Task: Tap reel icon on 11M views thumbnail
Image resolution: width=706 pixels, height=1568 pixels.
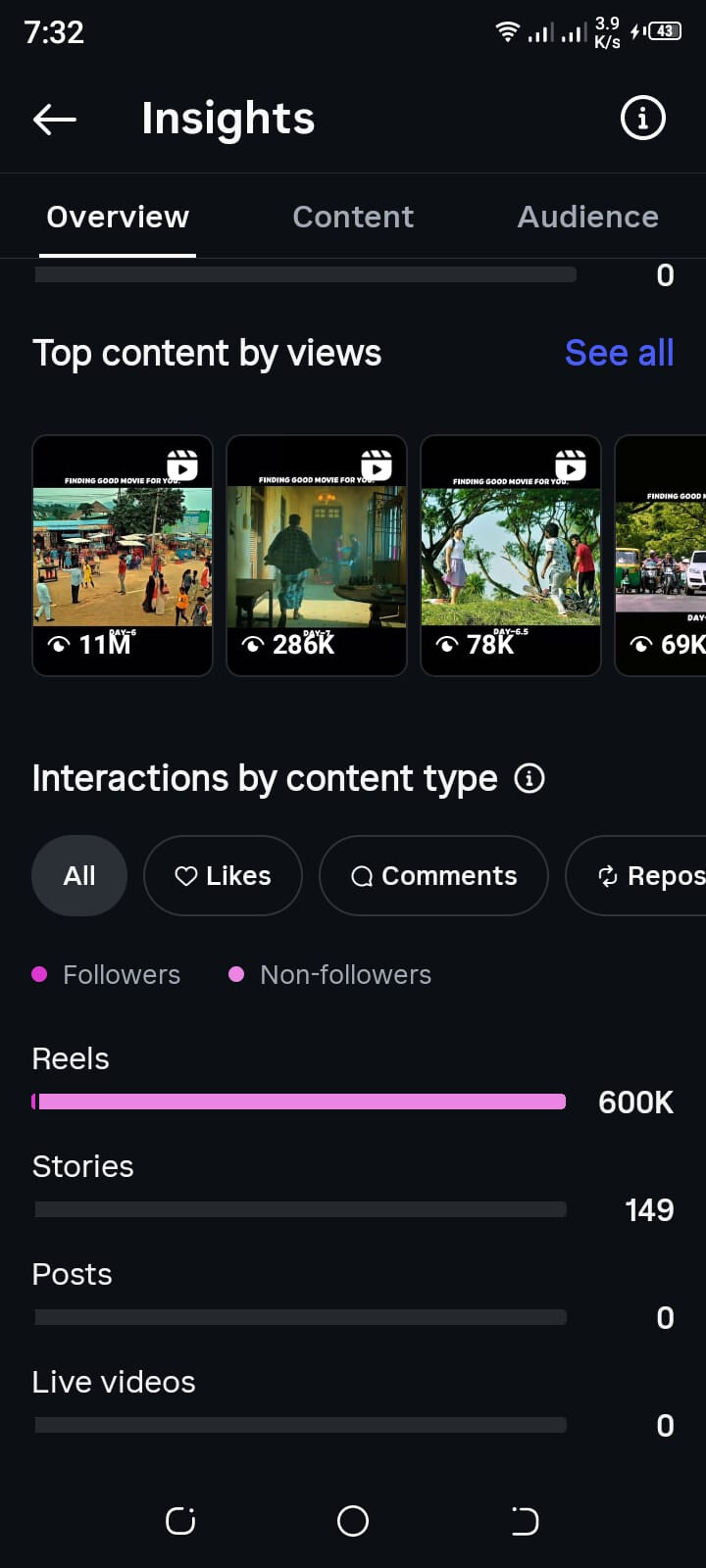Action: [182, 465]
